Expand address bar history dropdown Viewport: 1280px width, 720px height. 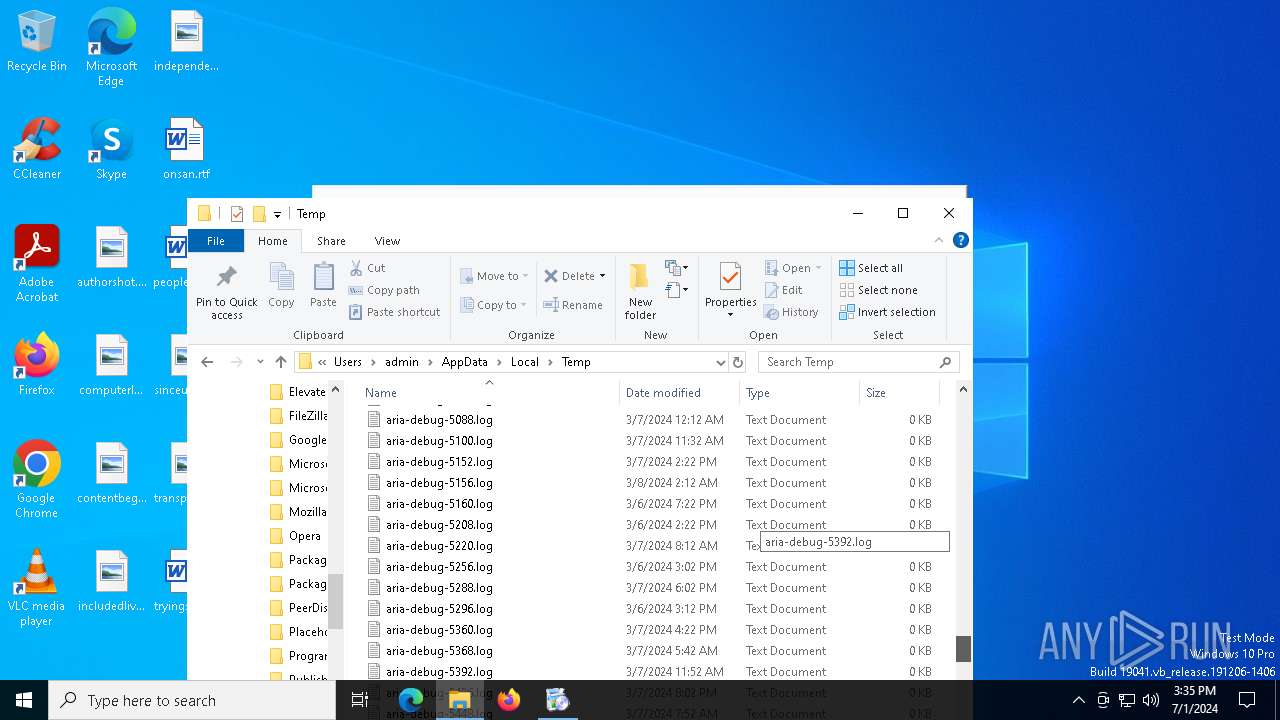coord(720,362)
